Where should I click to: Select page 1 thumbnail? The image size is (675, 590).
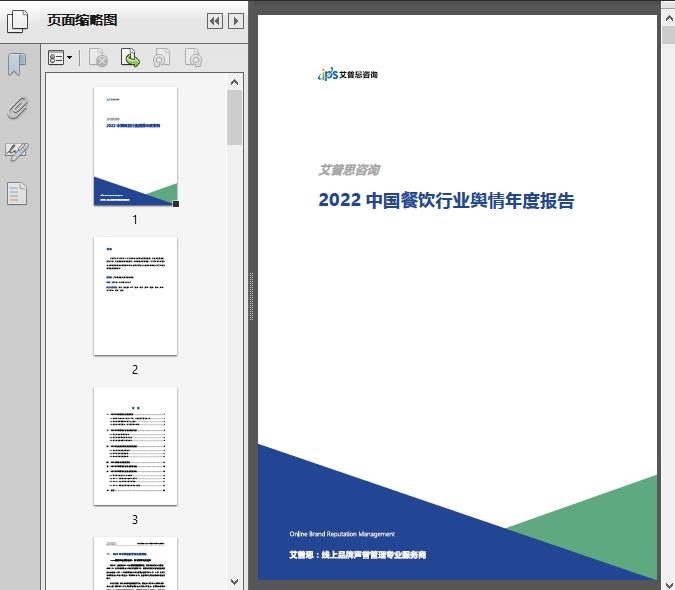[136, 146]
